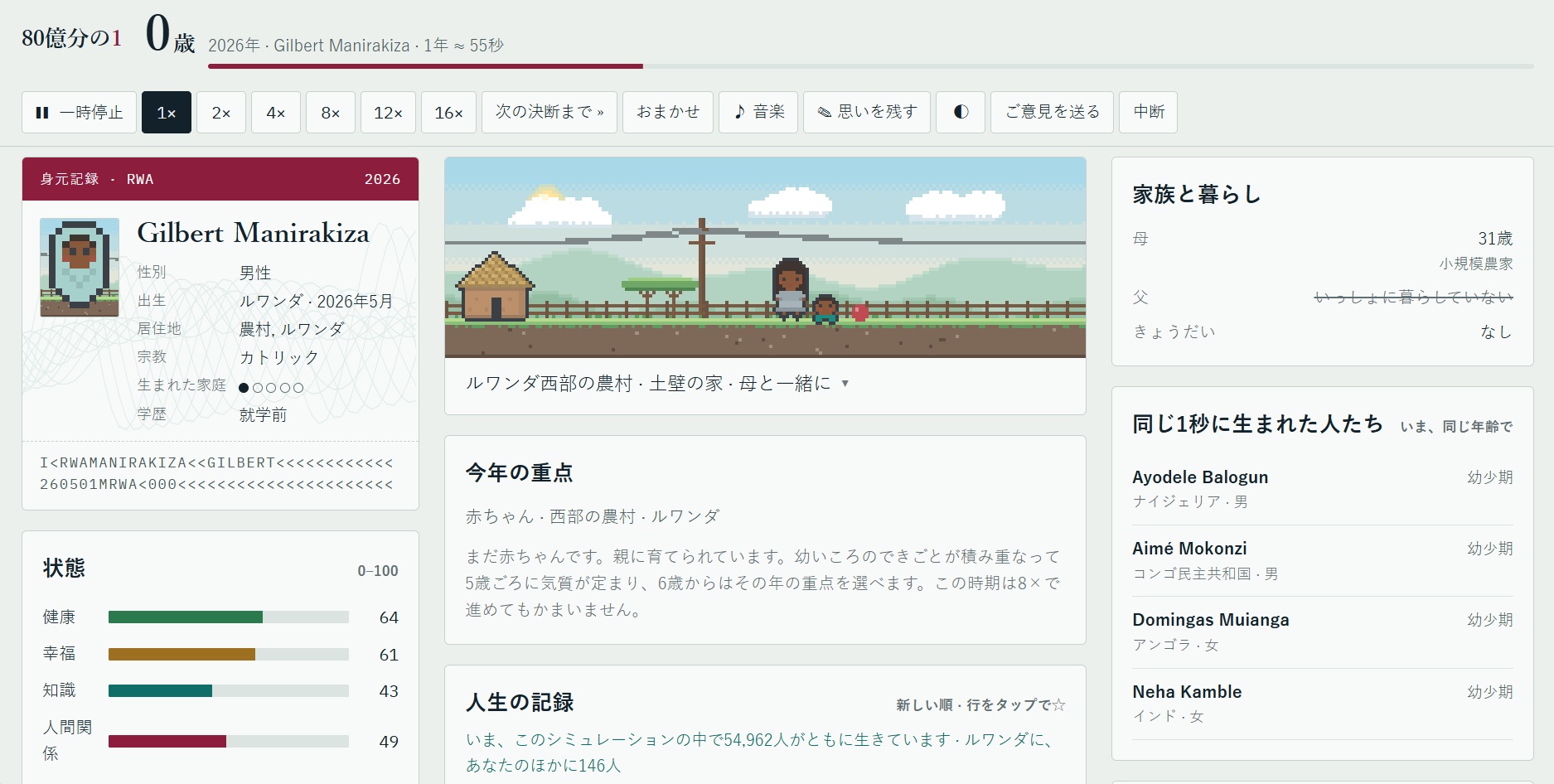Screen dimensions: 1554x784
Task: Click the 生まれた家庭 rating dots
Action: (271, 387)
